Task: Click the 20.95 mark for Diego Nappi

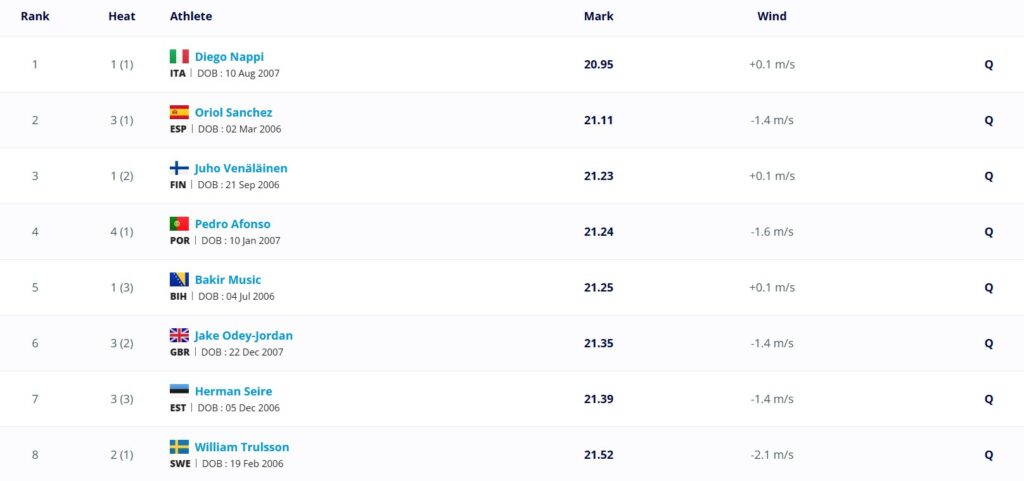Action: pos(599,65)
